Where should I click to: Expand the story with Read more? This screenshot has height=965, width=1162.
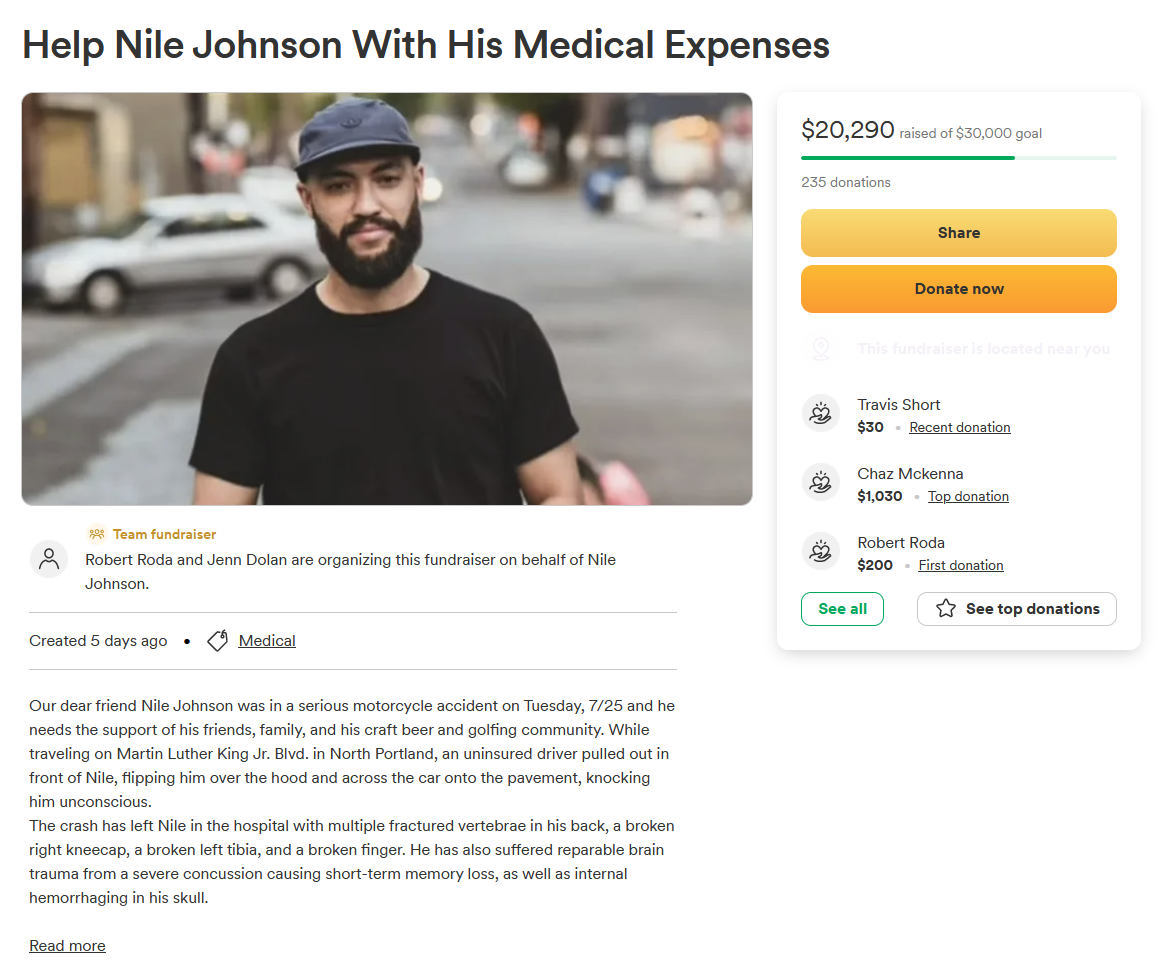tap(67, 946)
